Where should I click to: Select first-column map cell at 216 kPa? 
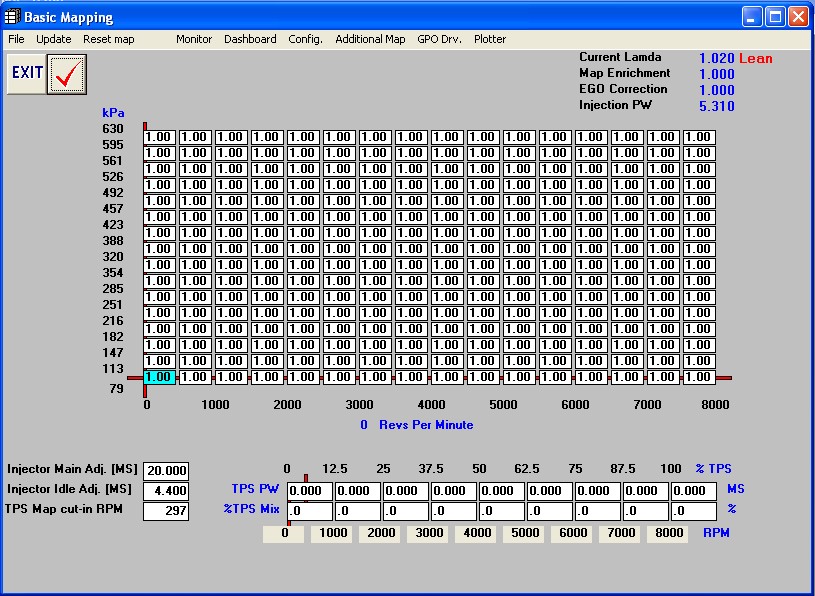(160, 329)
